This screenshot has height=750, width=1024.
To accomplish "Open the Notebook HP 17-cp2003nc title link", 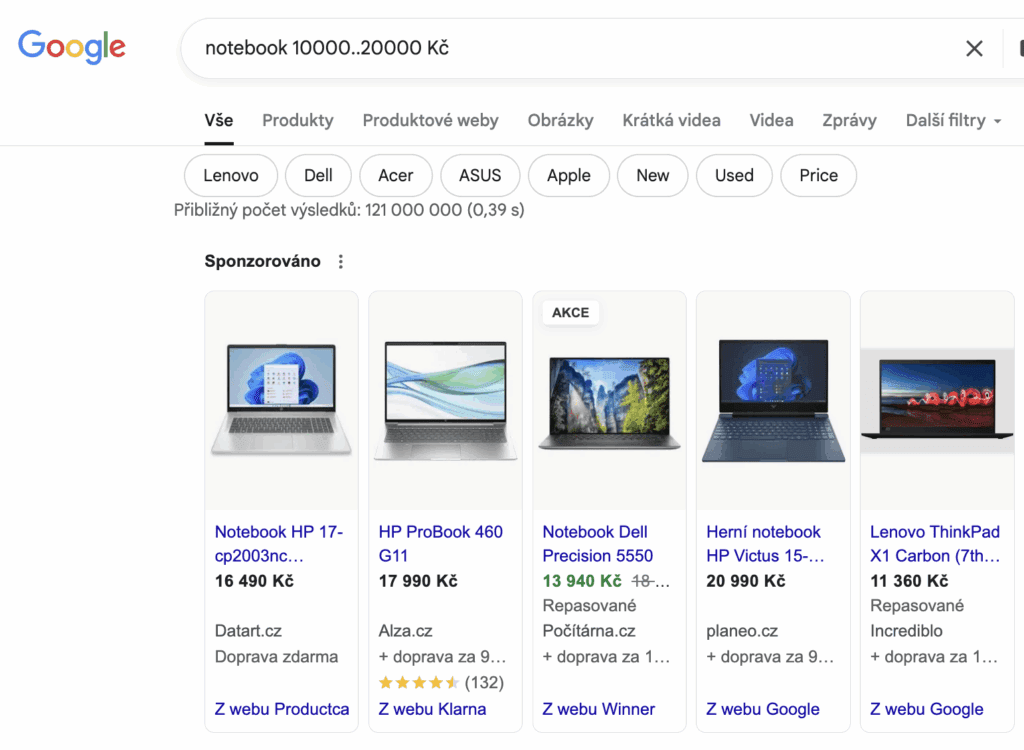I will [279, 544].
